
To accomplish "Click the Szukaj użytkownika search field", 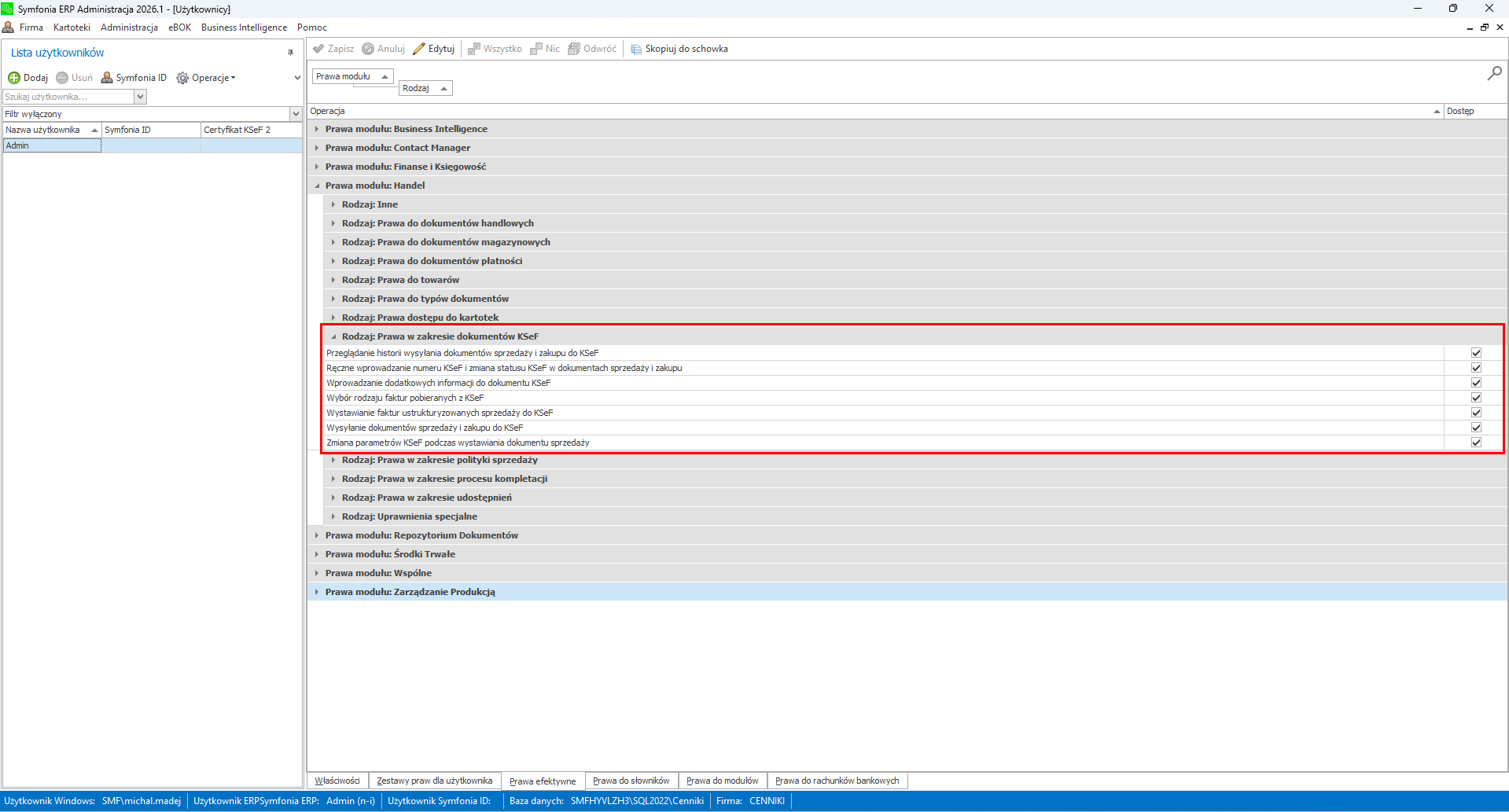I will 68,97.
